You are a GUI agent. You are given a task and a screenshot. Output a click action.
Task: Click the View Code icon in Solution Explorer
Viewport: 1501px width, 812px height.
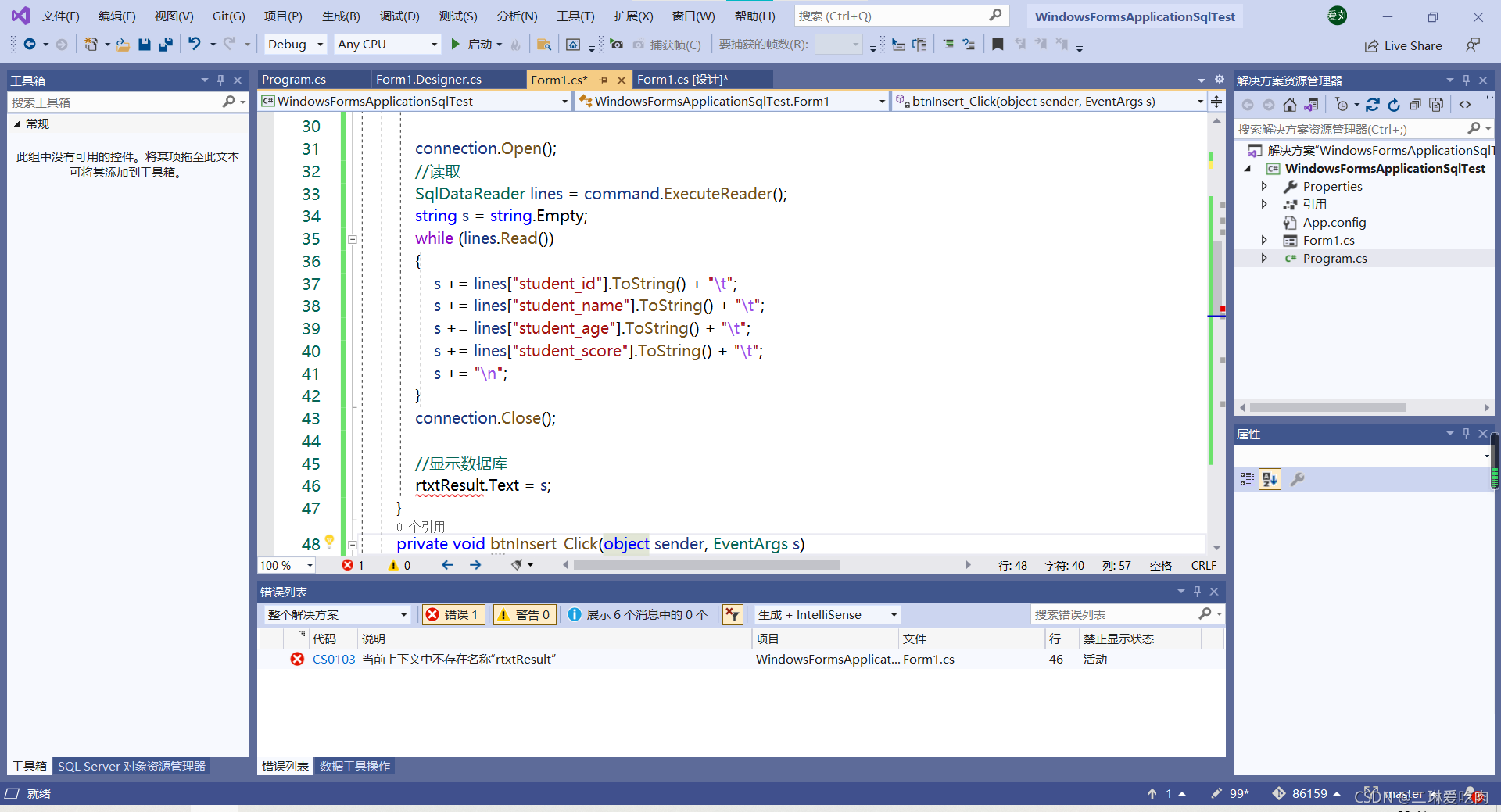1465,105
